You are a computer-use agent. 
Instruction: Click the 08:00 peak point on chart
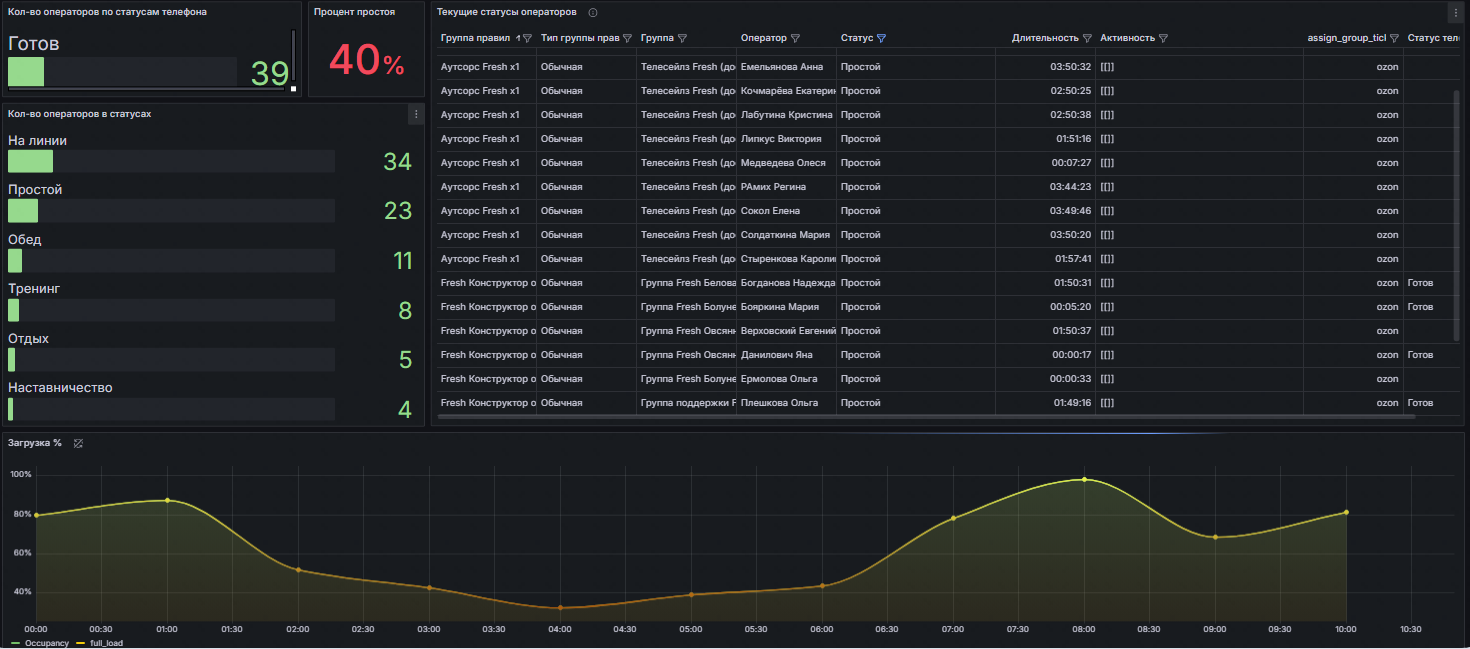(x=1084, y=479)
